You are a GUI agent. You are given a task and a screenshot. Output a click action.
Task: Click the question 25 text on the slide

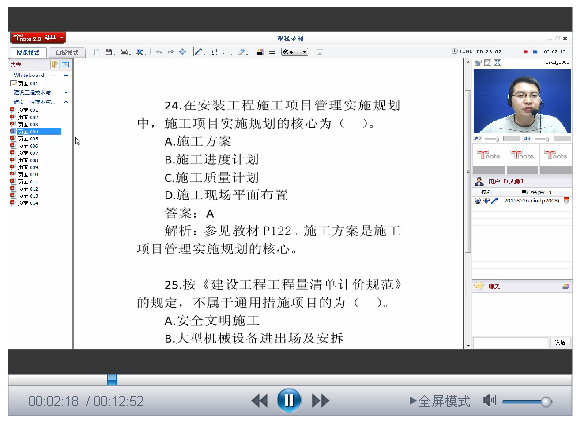click(269, 294)
